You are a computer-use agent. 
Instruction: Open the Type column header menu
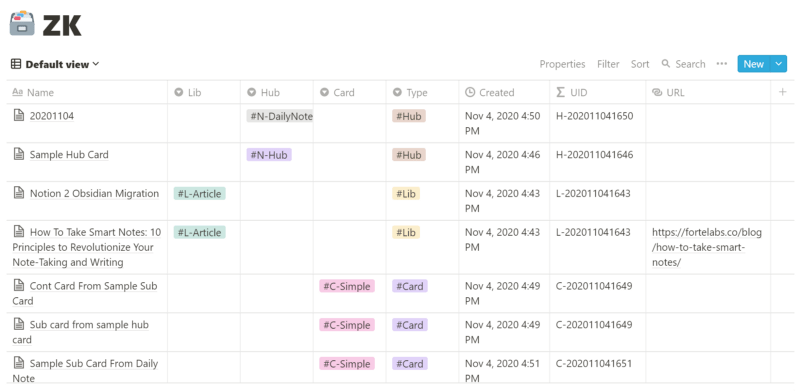point(411,92)
